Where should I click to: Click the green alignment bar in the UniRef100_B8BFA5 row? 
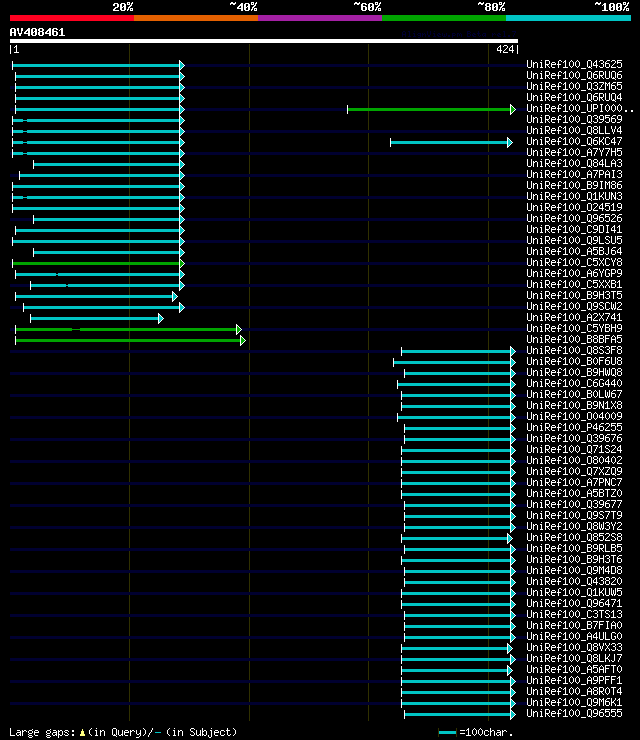pyautogui.click(x=130, y=340)
